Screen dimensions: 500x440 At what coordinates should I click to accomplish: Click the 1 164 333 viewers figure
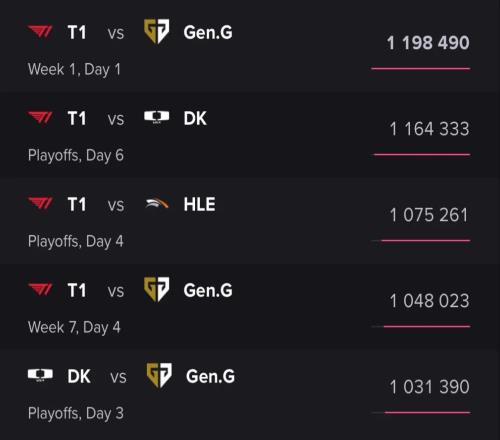(x=429, y=129)
